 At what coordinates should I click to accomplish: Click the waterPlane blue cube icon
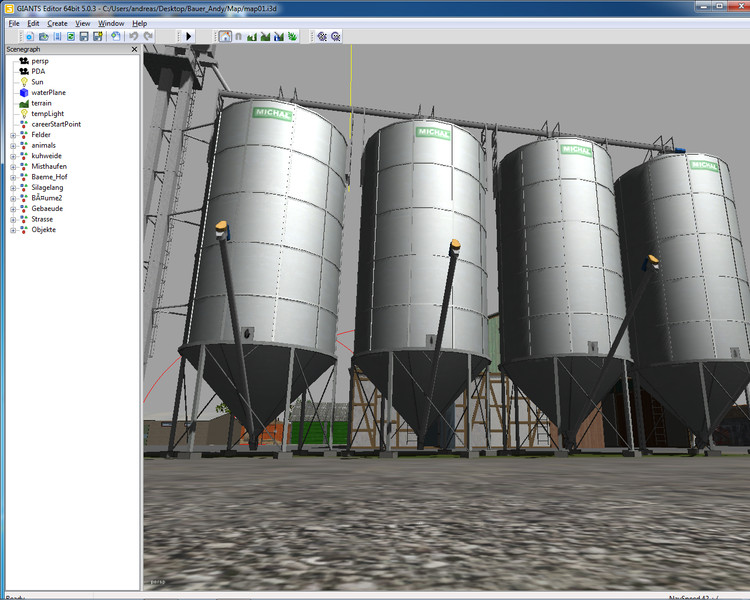pos(24,93)
